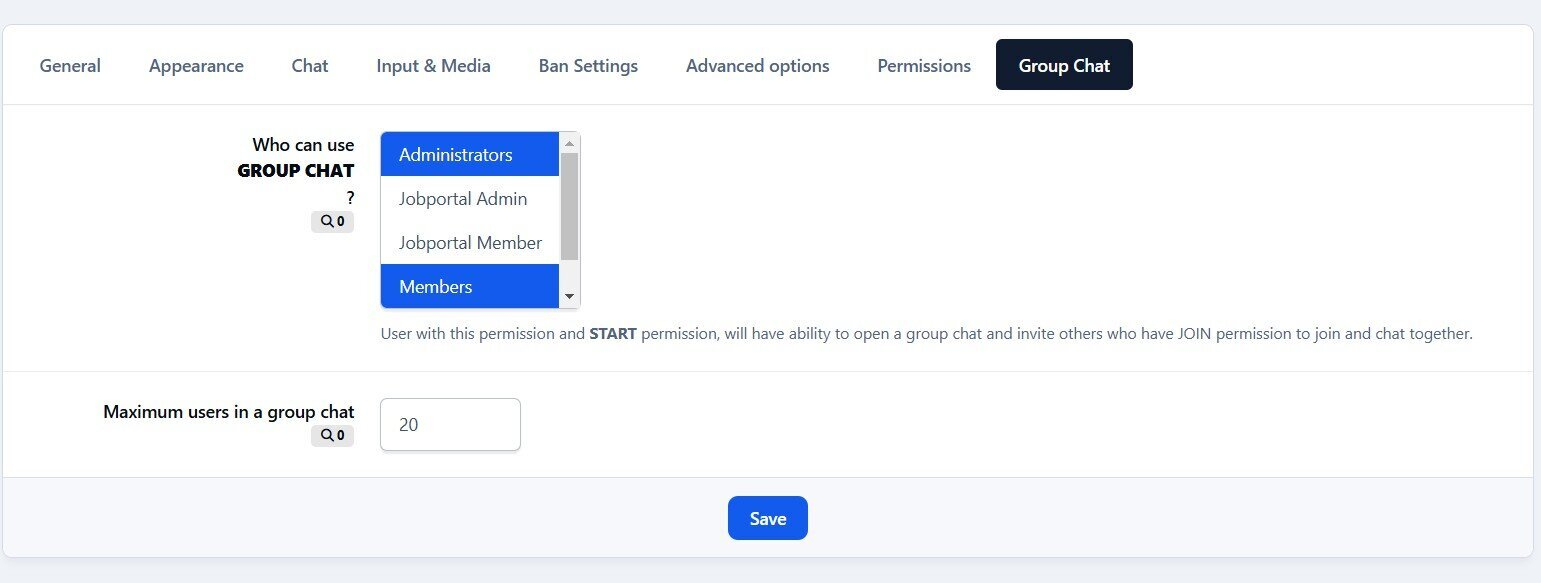Image resolution: width=1541 pixels, height=583 pixels.
Task: Click the search badge under Maximum users label
Action: tap(332, 436)
